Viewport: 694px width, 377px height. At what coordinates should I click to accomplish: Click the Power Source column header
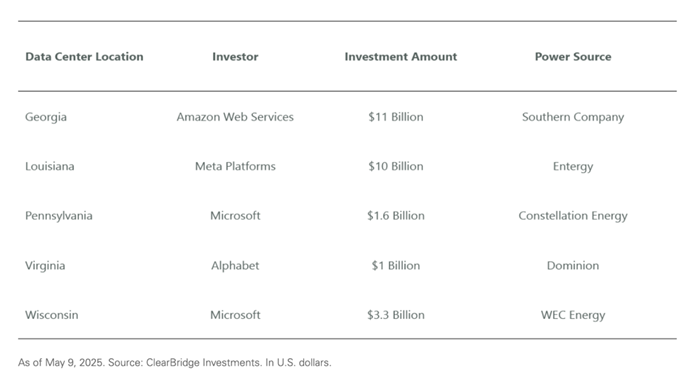tap(573, 57)
